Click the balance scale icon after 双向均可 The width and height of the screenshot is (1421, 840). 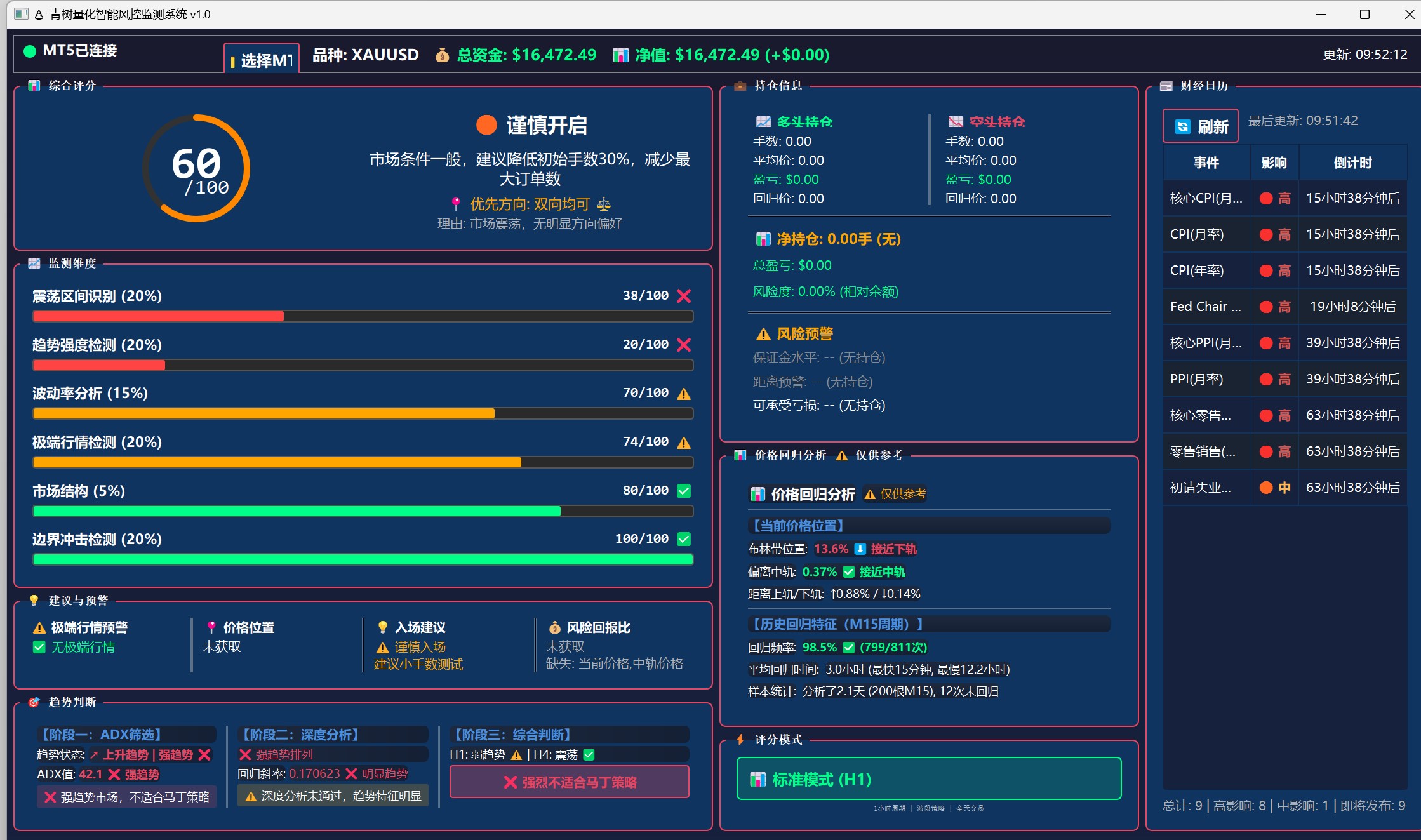pos(604,204)
